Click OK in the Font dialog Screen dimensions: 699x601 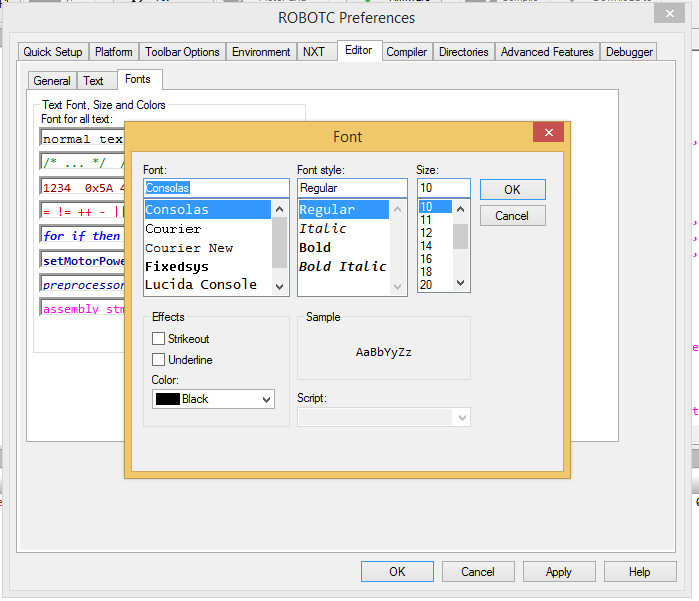[513, 189]
